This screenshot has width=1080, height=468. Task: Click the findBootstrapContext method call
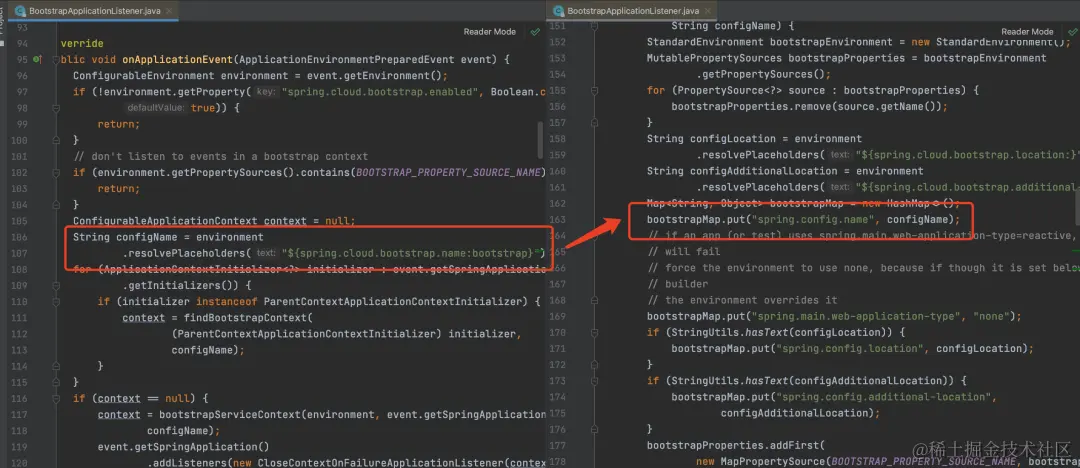(245, 317)
